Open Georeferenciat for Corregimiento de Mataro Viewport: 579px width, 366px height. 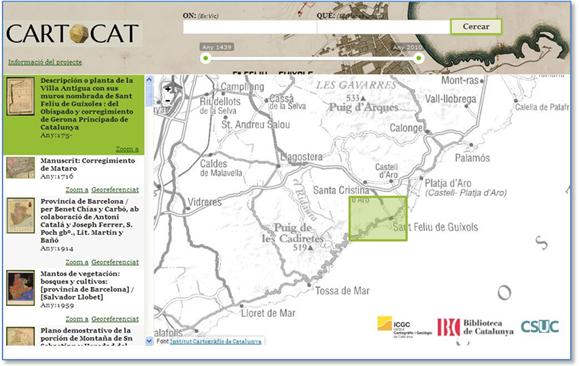point(115,189)
